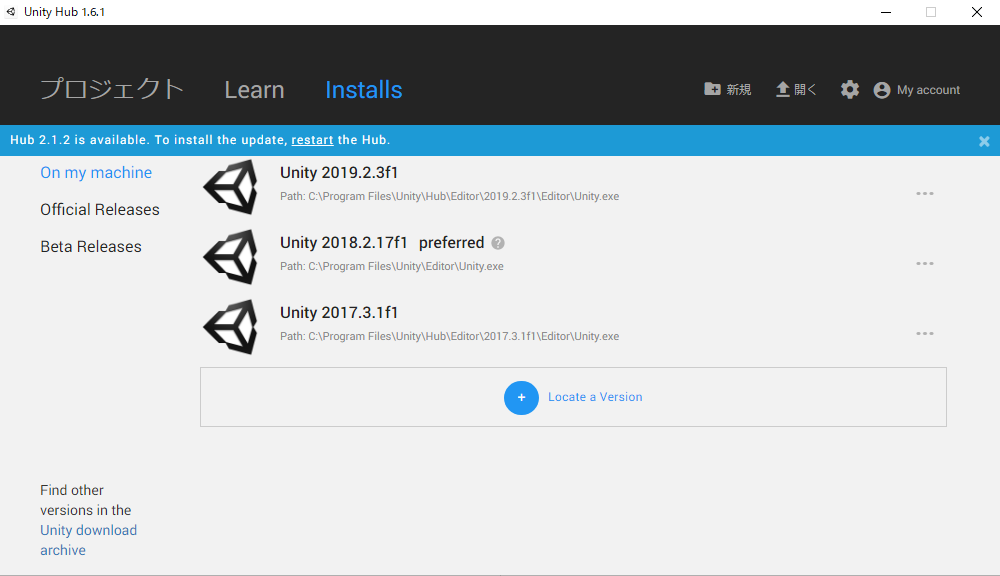1000x576 pixels.
Task: Select On my machine in sidebar
Action: (x=96, y=172)
